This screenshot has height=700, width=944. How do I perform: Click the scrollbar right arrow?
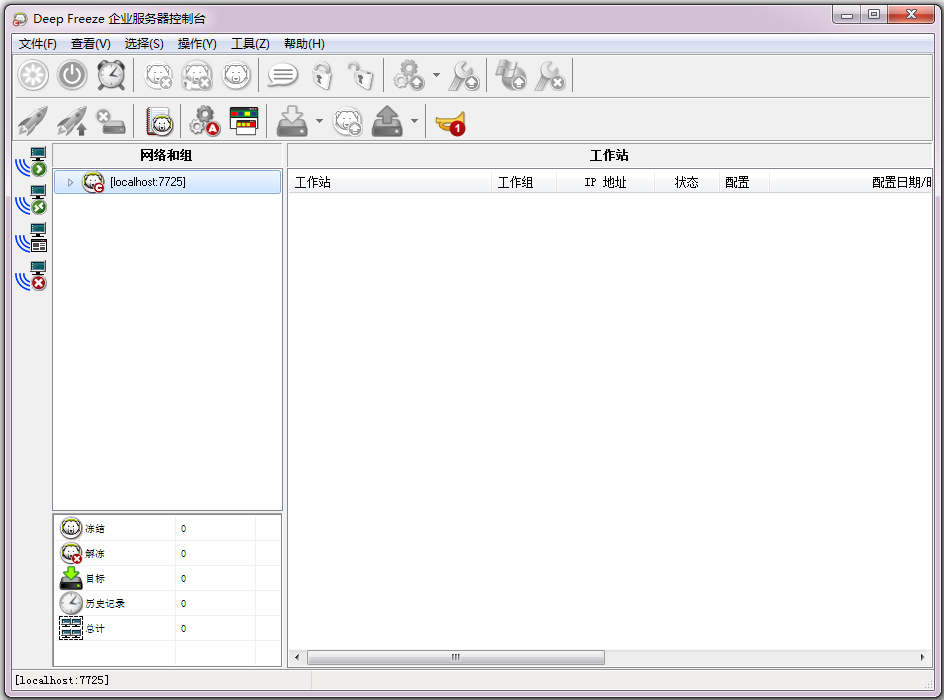[x=922, y=657]
